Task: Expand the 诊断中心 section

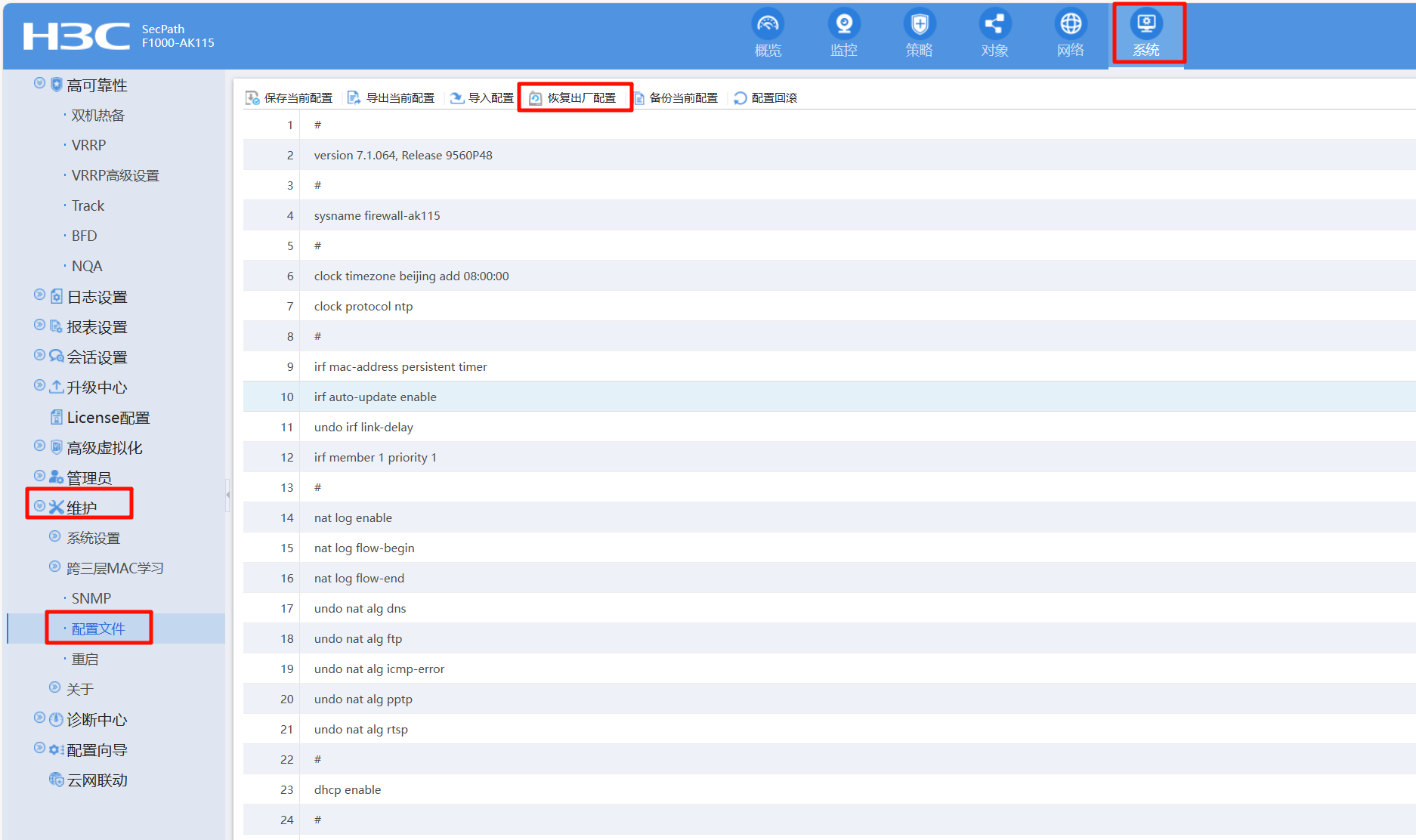Action: (39, 718)
